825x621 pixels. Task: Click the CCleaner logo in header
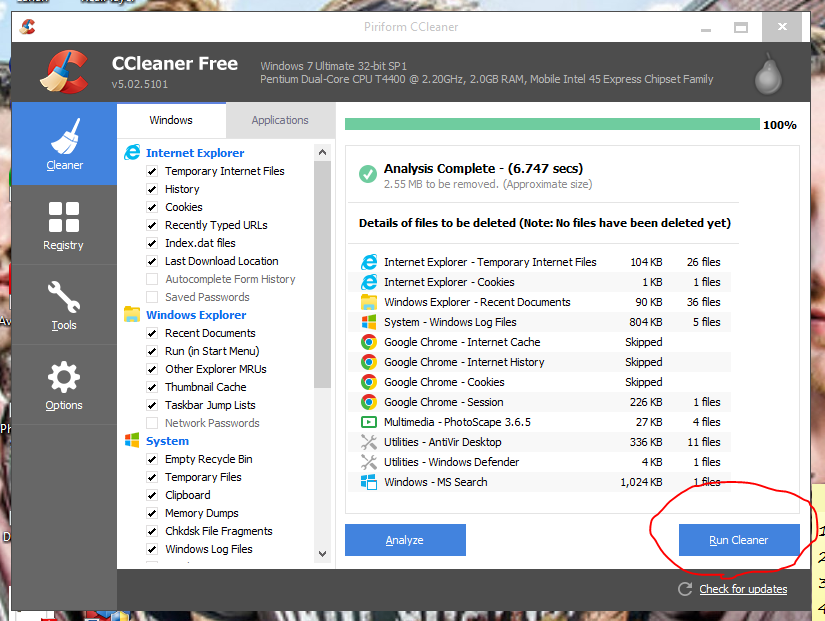(64, 72)
